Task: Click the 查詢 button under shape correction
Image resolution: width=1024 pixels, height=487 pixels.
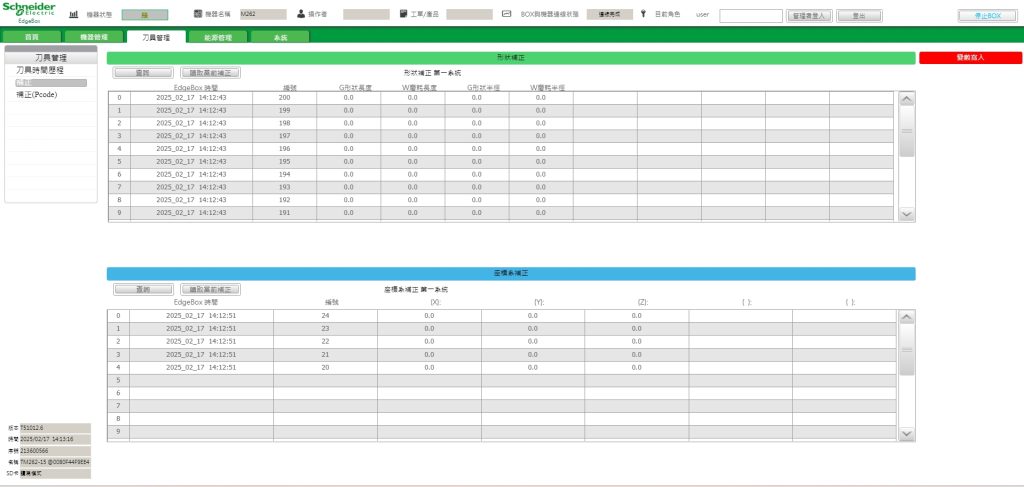Action: [143, 73]
